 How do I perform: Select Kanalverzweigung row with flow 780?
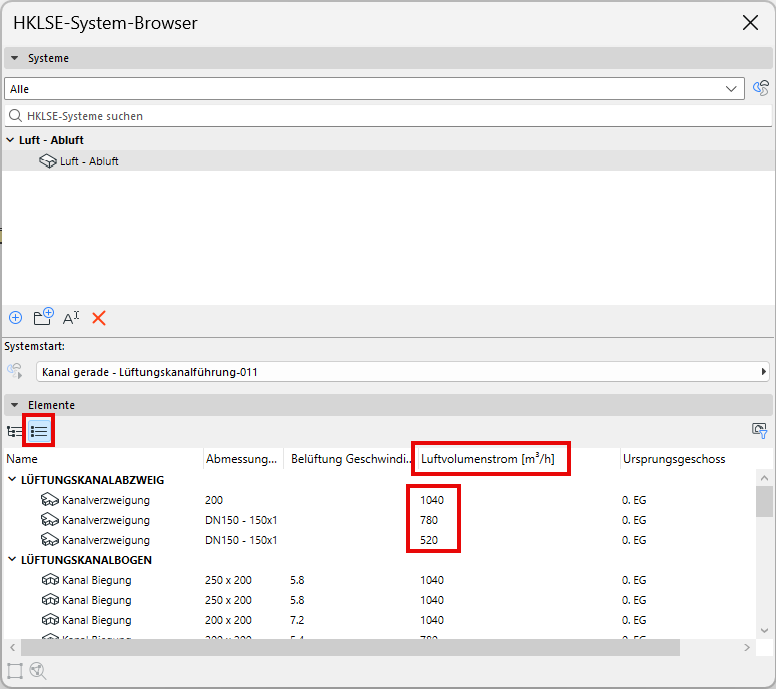pos(379,520)
